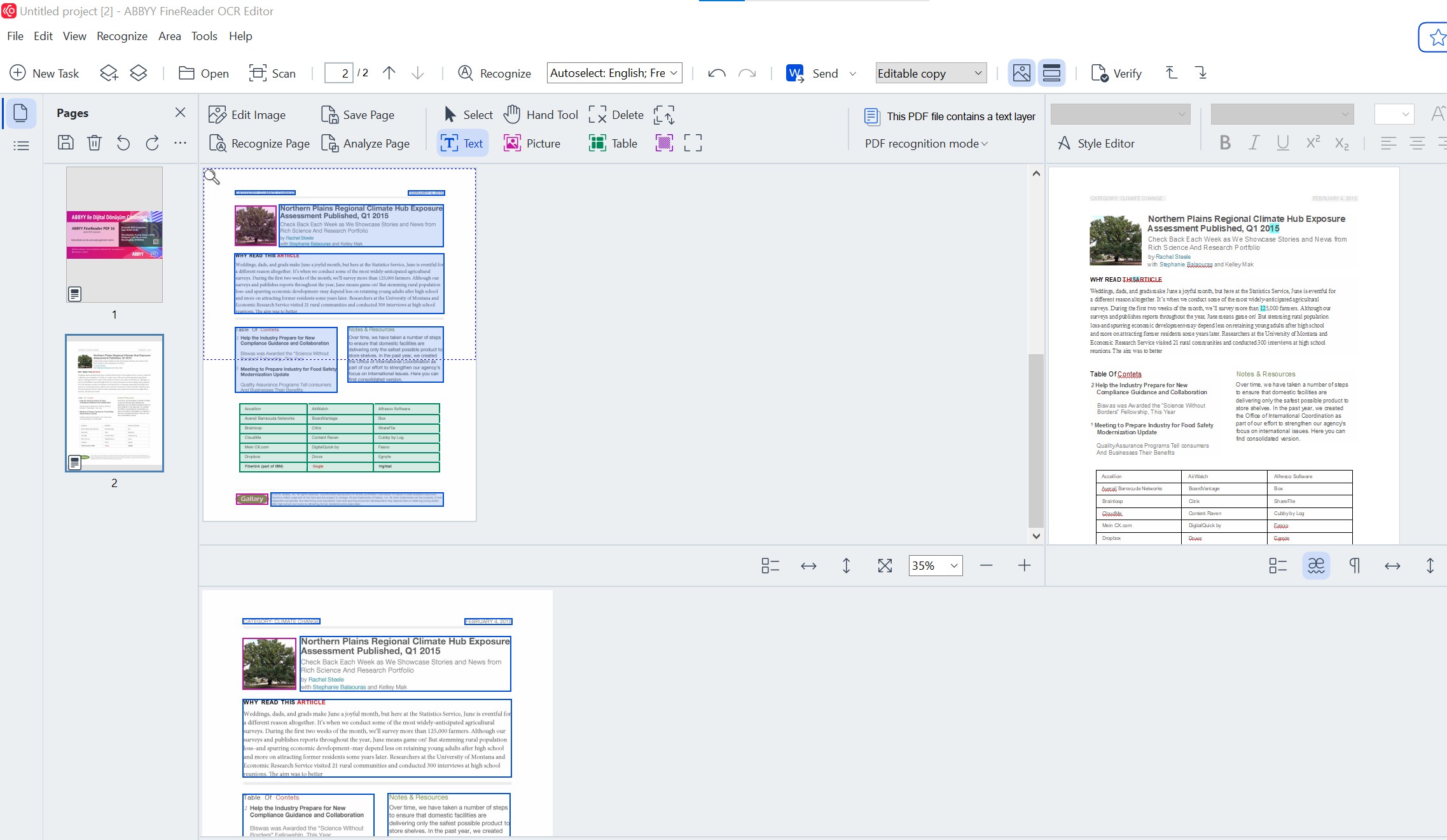Screen dimensions: 1447x840
Task: Select the Picture area tool
Action: tap(532, 143)
